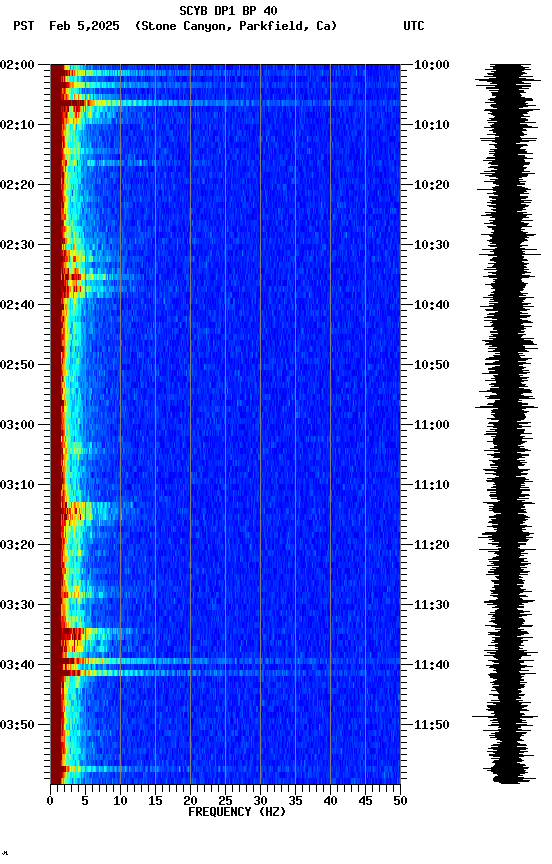Viewport: 552px width, 864px height.
Task: Click the 02:40 PST time label
Action: (17, 305)
